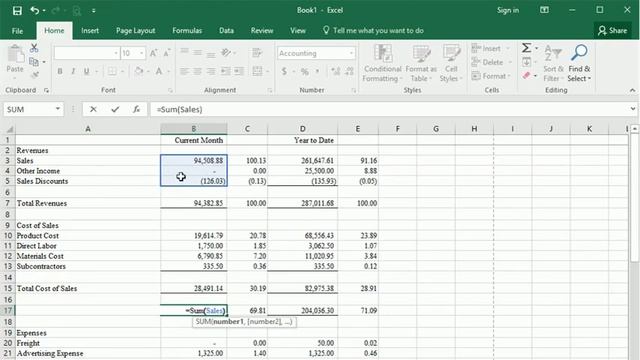Click Sign in
640x360 pixels.
click(x=508, y=10)
